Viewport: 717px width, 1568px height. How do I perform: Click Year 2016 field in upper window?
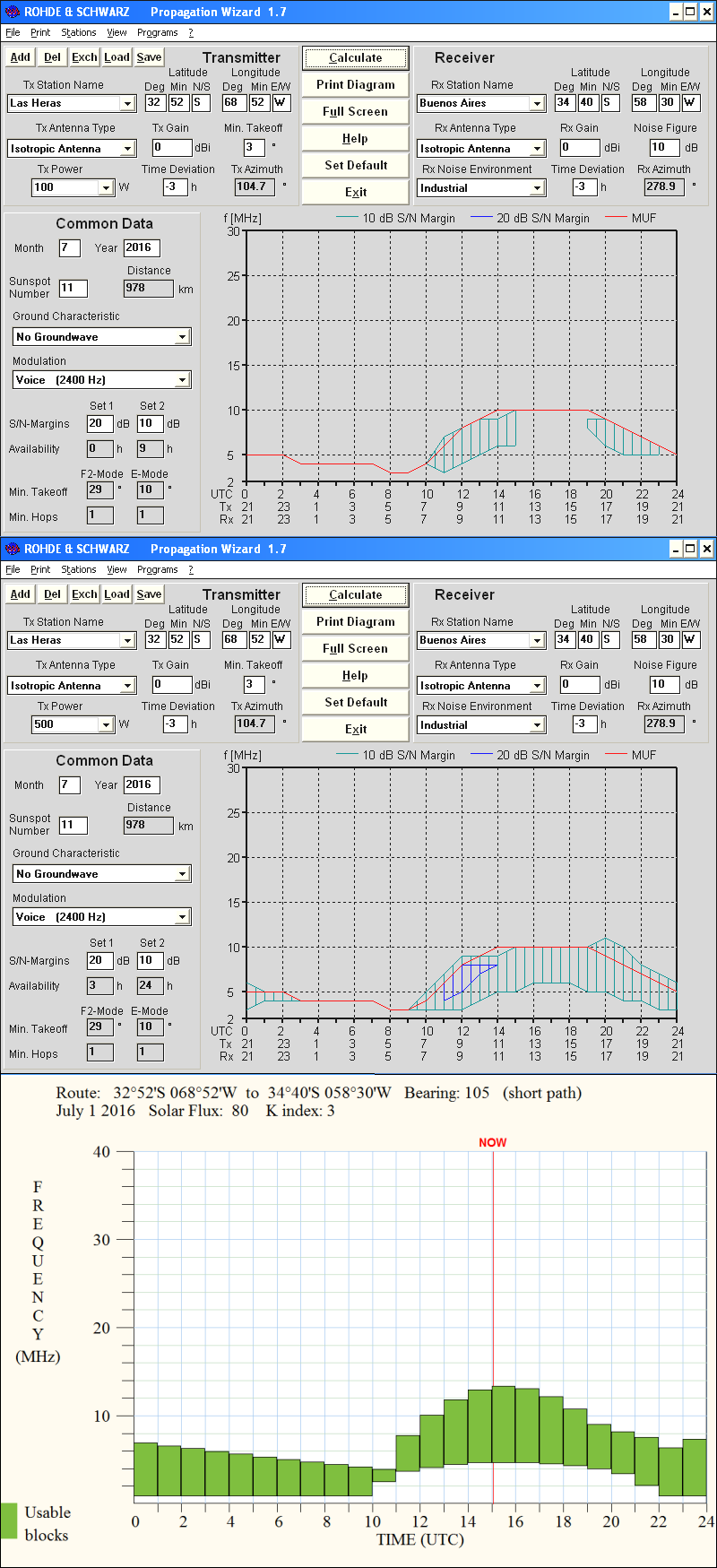coord(142,247)
